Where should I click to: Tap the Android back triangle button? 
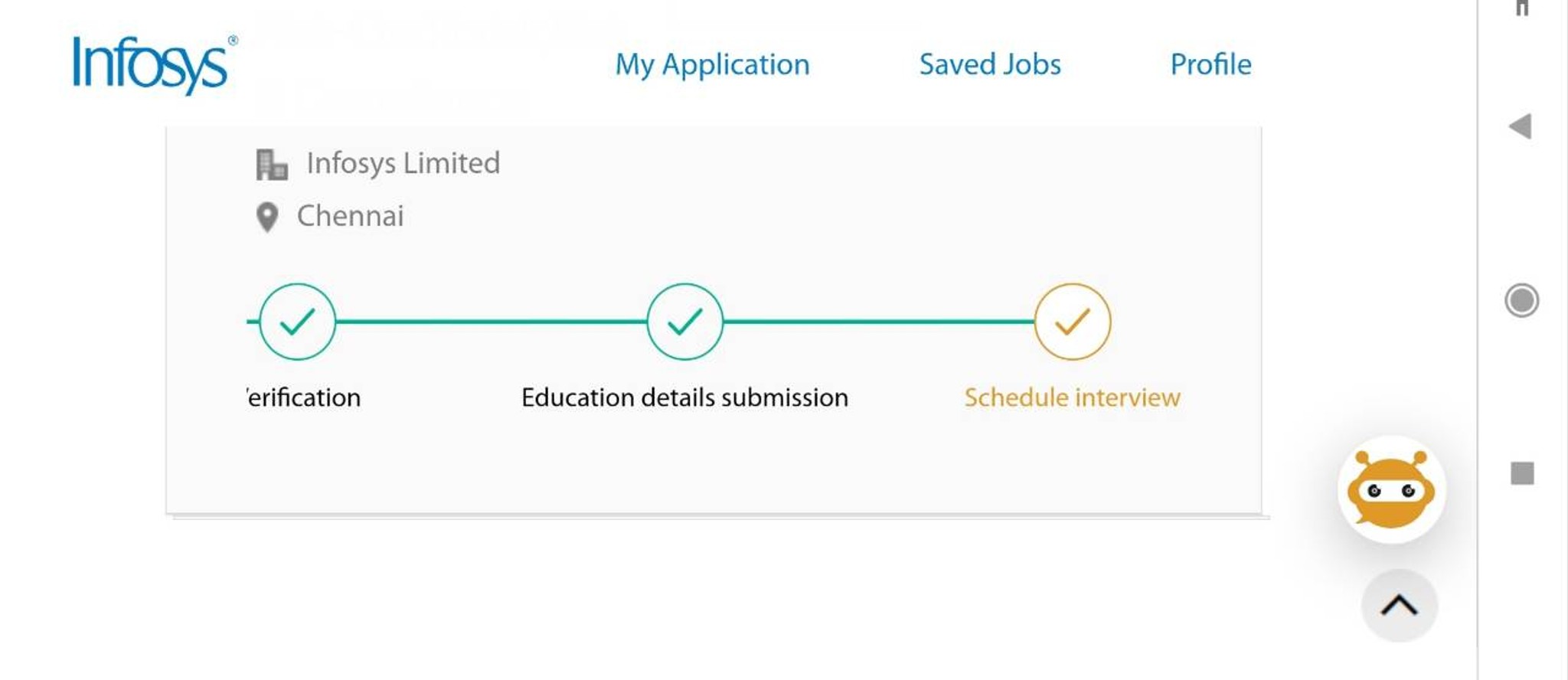(1521, 126)
